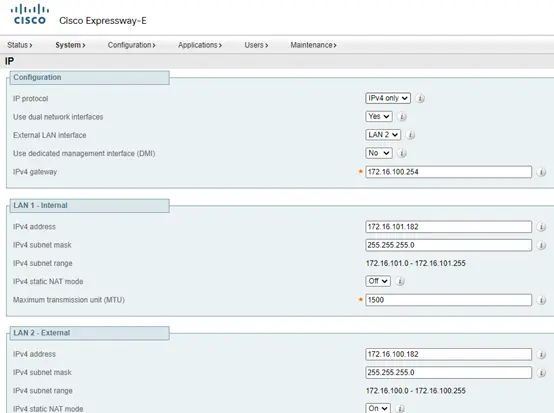Click the Cisco logo

pyautogui.click(x=30, y=14)
